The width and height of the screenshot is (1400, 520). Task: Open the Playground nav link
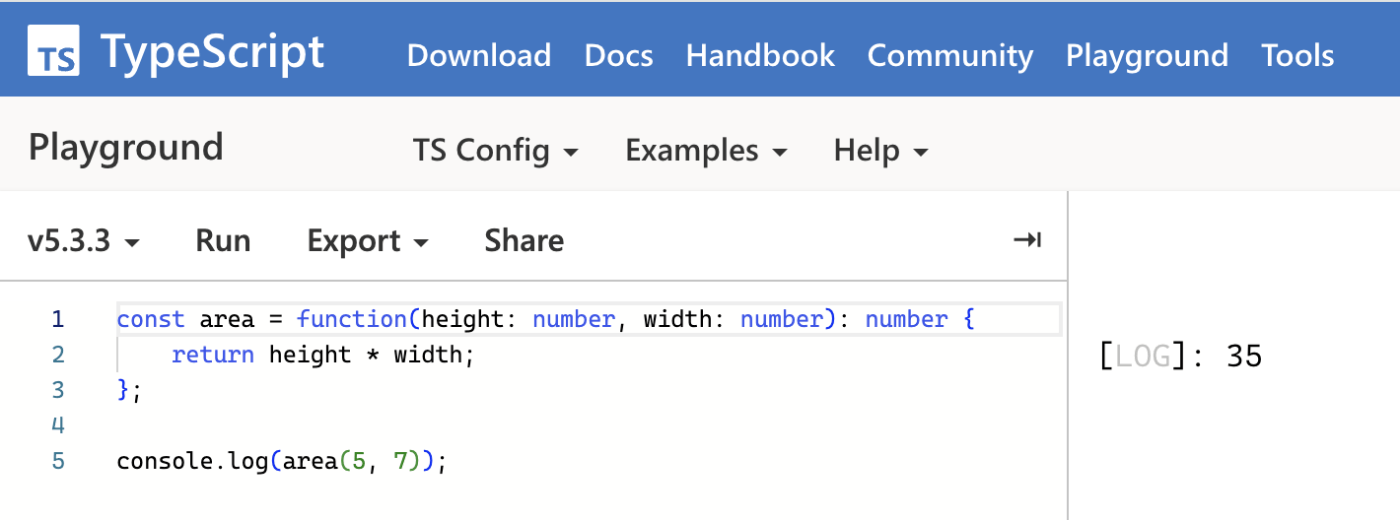tap(1147, 55)
